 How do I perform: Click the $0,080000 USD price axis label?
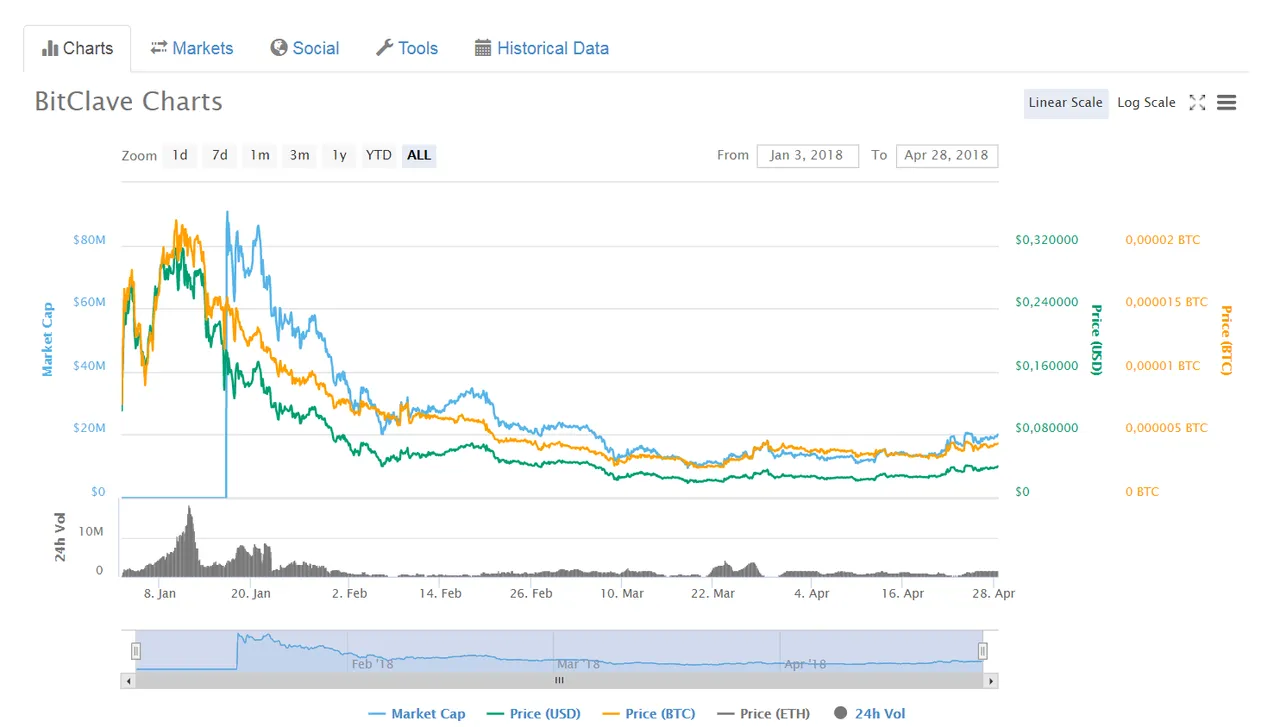coord(1047,428)
